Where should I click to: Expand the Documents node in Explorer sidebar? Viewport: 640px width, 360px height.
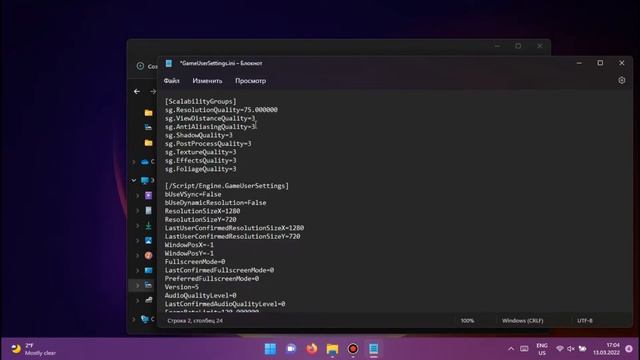click(x=138, y=211)
